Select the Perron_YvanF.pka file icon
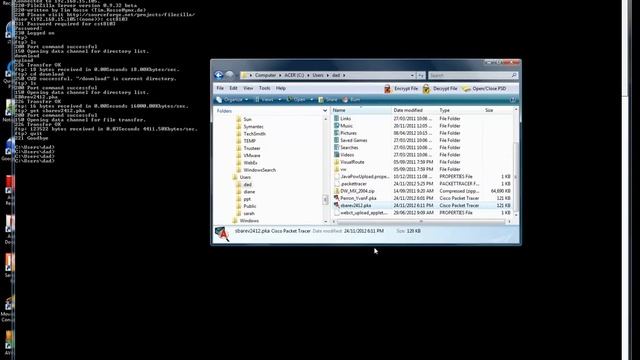 coord(336,198)
